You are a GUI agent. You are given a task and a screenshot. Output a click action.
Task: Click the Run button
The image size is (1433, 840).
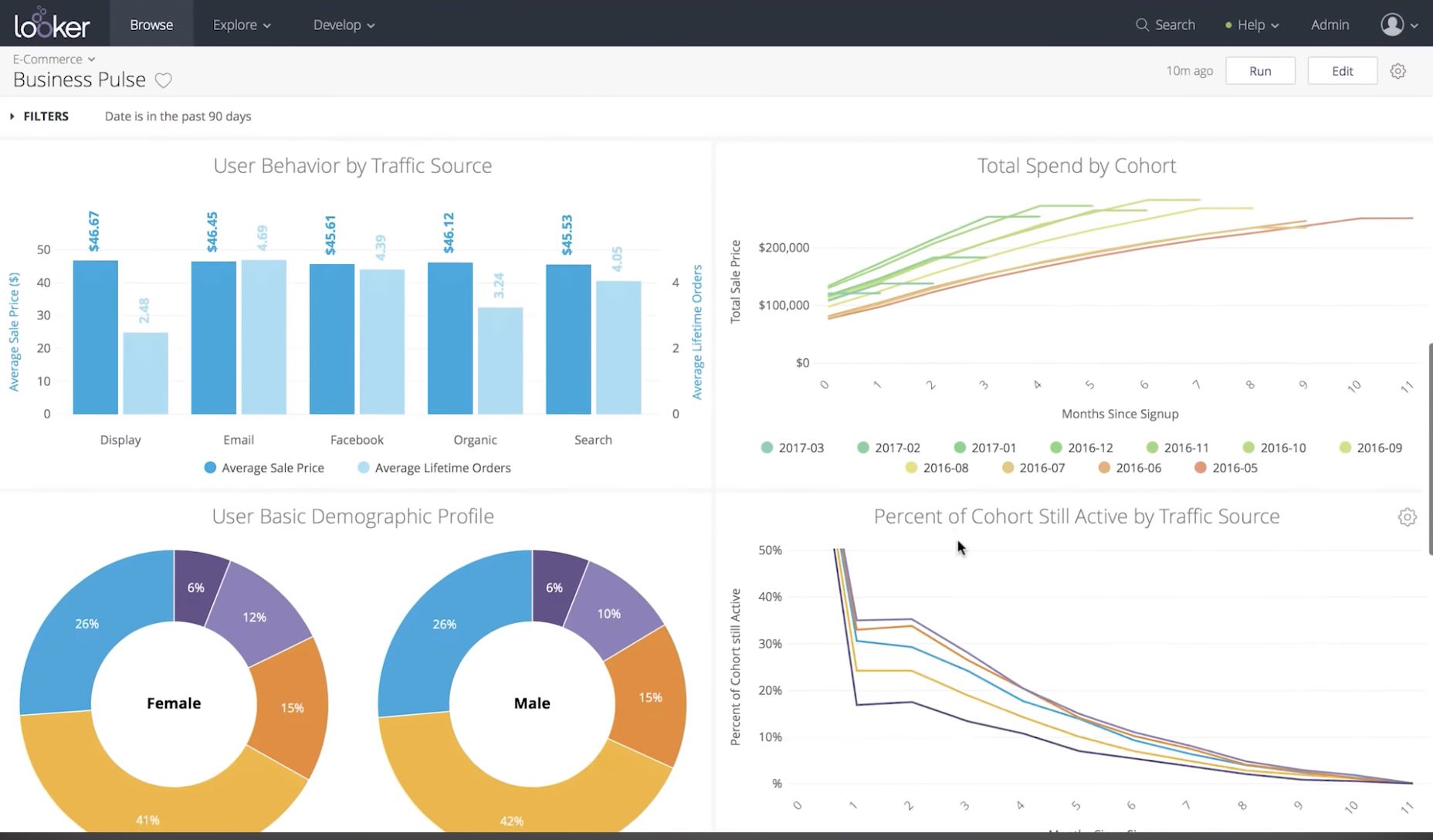tap(1260, 71)
